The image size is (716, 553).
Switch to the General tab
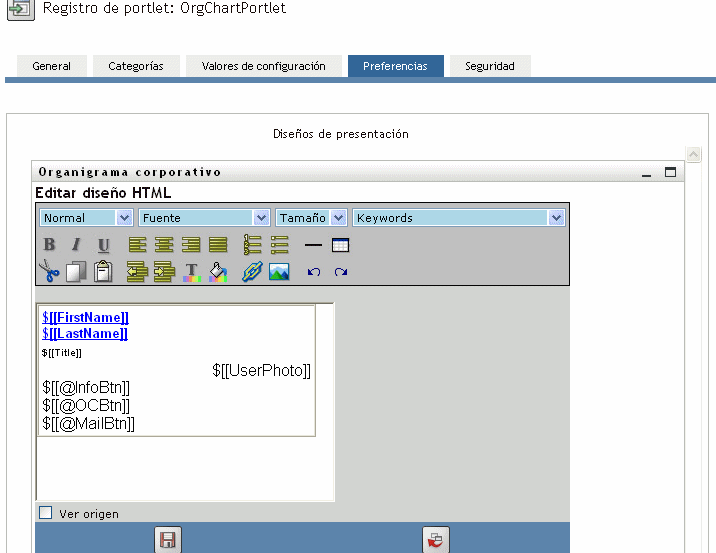(52, 66)
